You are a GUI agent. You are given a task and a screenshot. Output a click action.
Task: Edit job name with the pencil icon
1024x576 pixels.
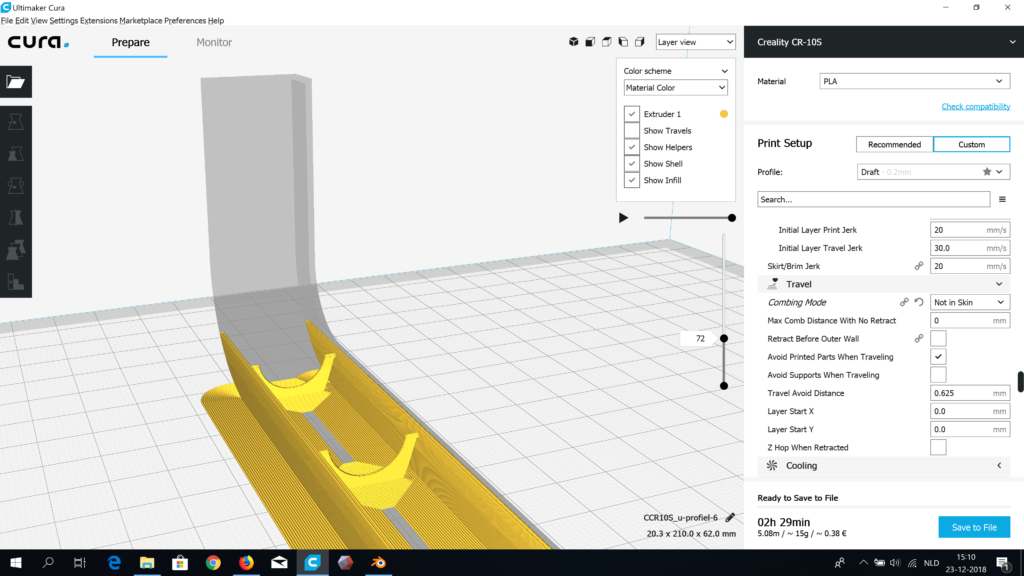point(730,517)
